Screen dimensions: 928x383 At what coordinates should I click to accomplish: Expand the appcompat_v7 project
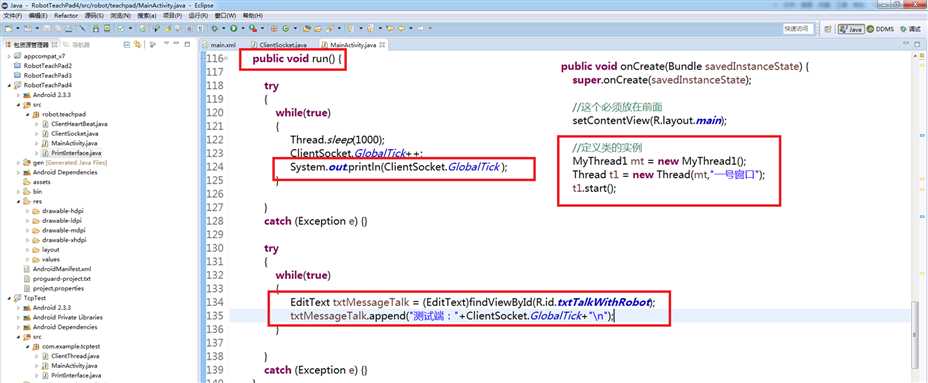pyautogui.click(x=8, y=56)
